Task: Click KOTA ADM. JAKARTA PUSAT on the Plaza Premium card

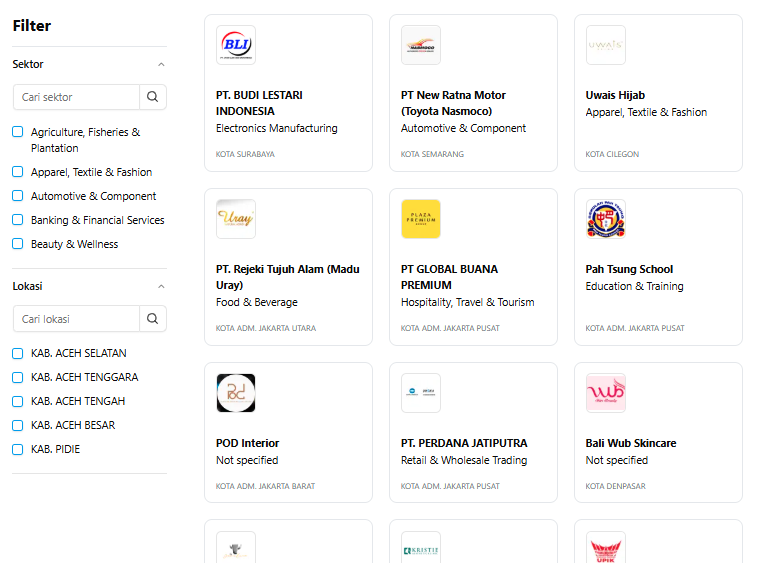Action: (x=450, y=328)
